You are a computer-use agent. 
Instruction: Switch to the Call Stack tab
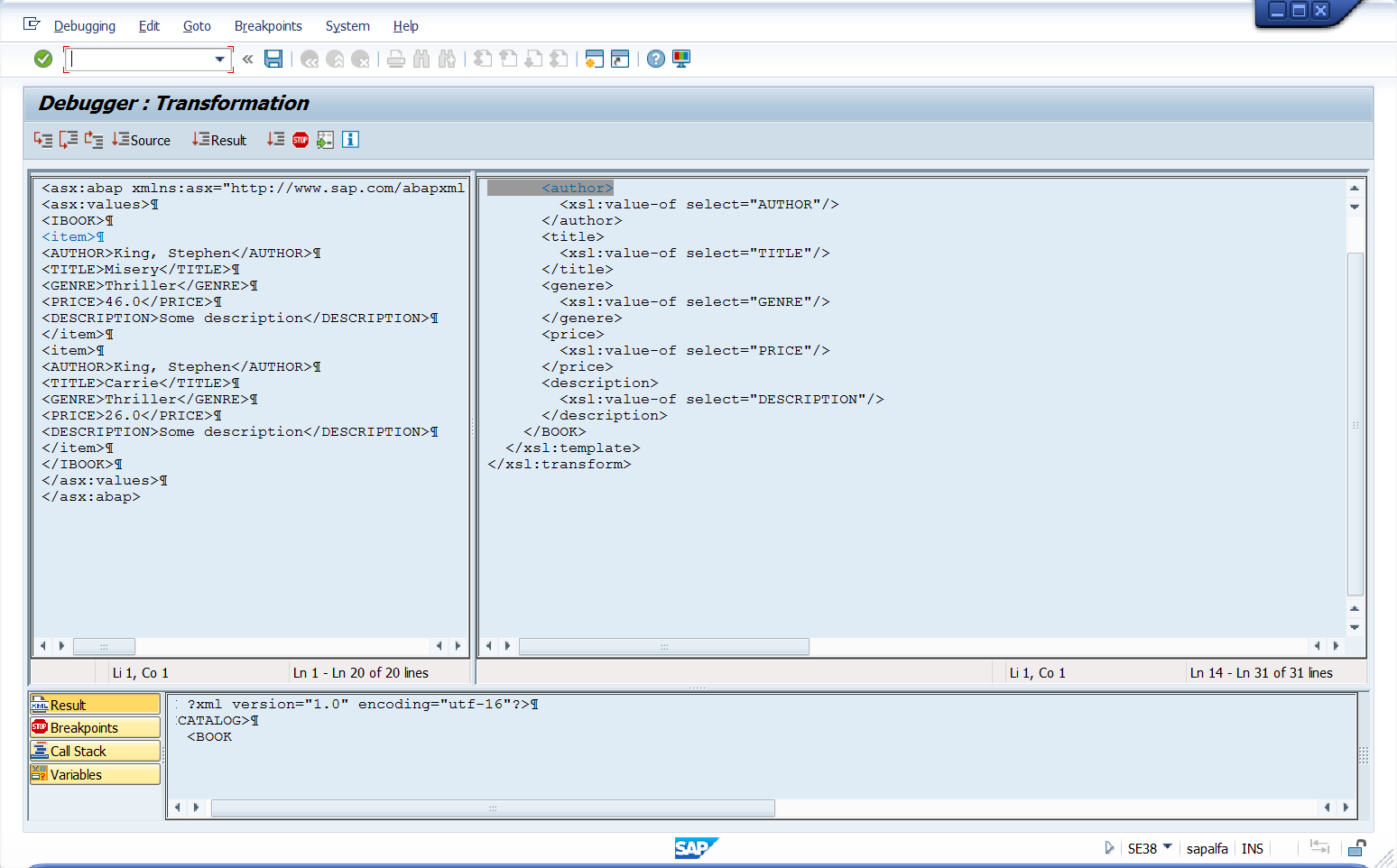click(95, 751)
